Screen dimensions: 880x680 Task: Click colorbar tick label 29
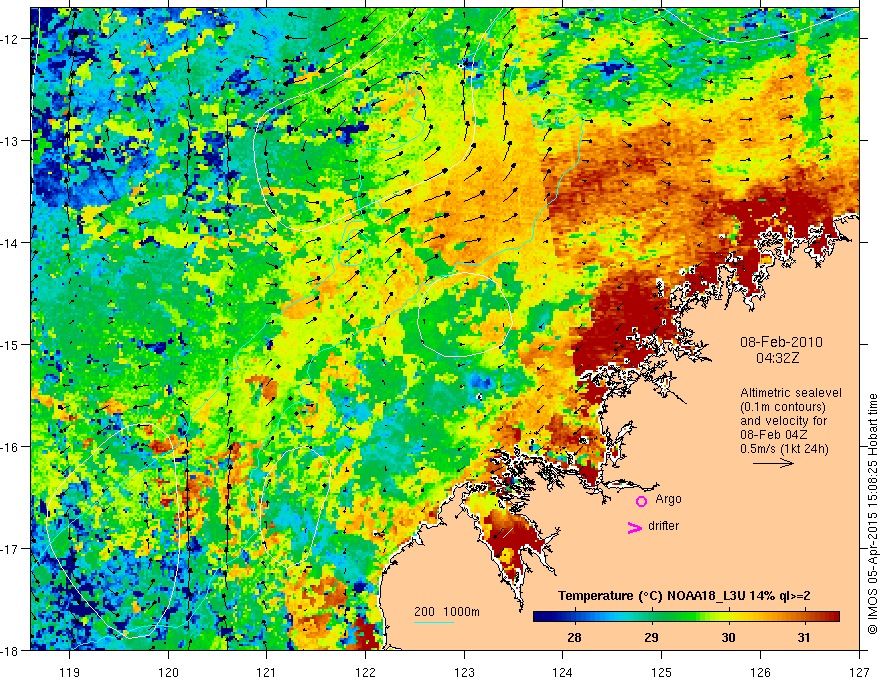click(x=651, y=637)
